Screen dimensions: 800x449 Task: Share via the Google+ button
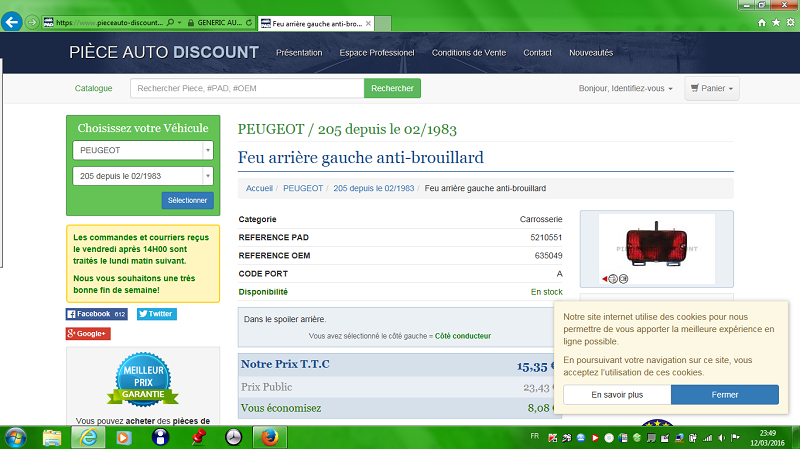coord(88,334)
